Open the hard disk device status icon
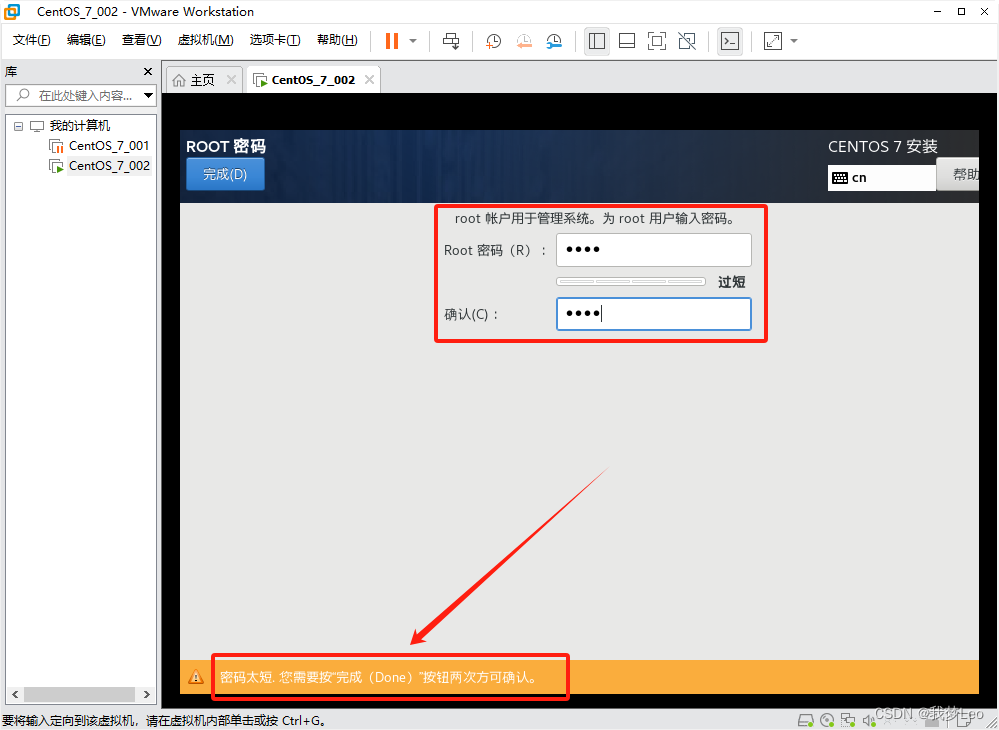 [x=806, y=720]
